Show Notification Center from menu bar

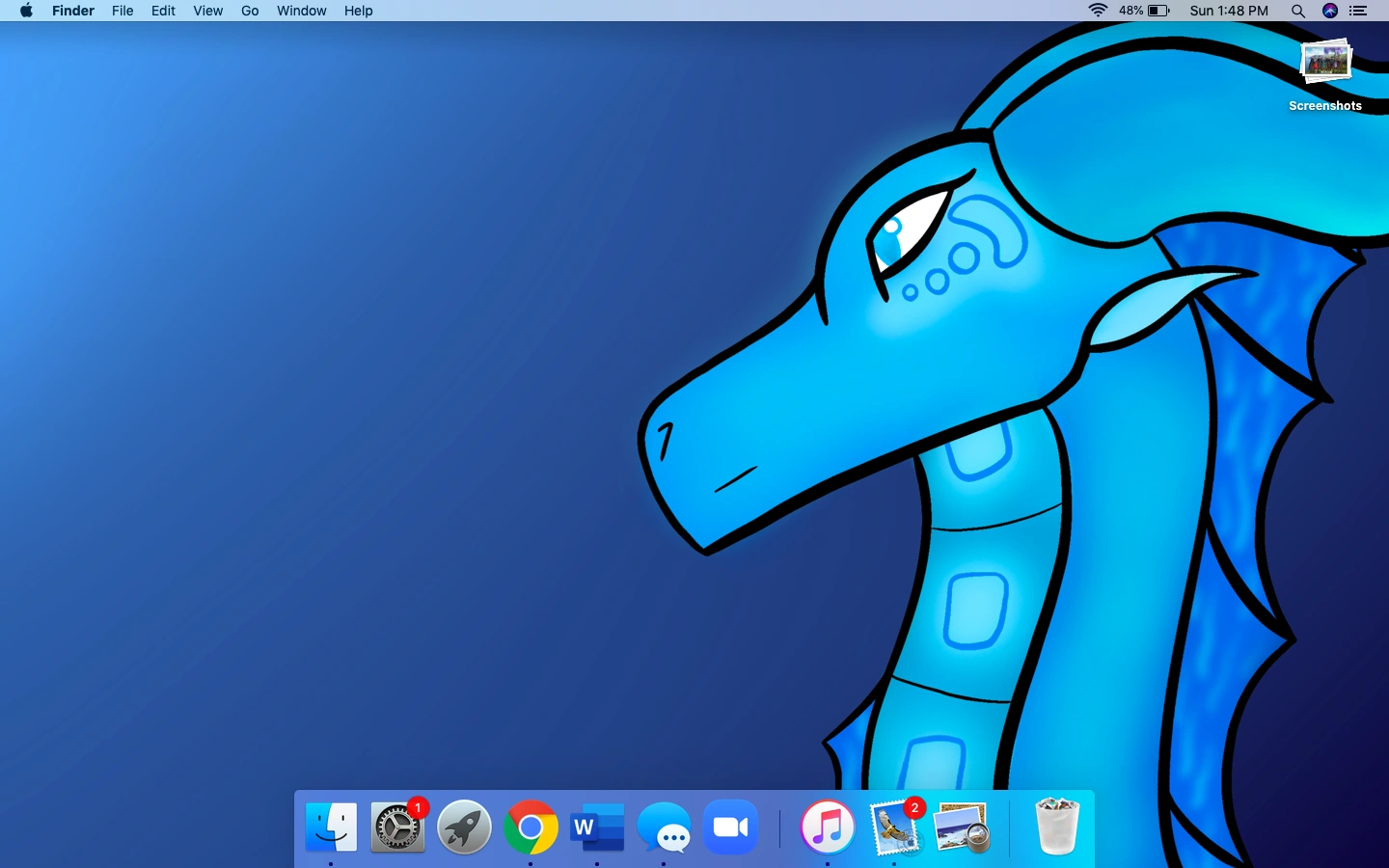pyautogui.click(x=1359, y=11)
